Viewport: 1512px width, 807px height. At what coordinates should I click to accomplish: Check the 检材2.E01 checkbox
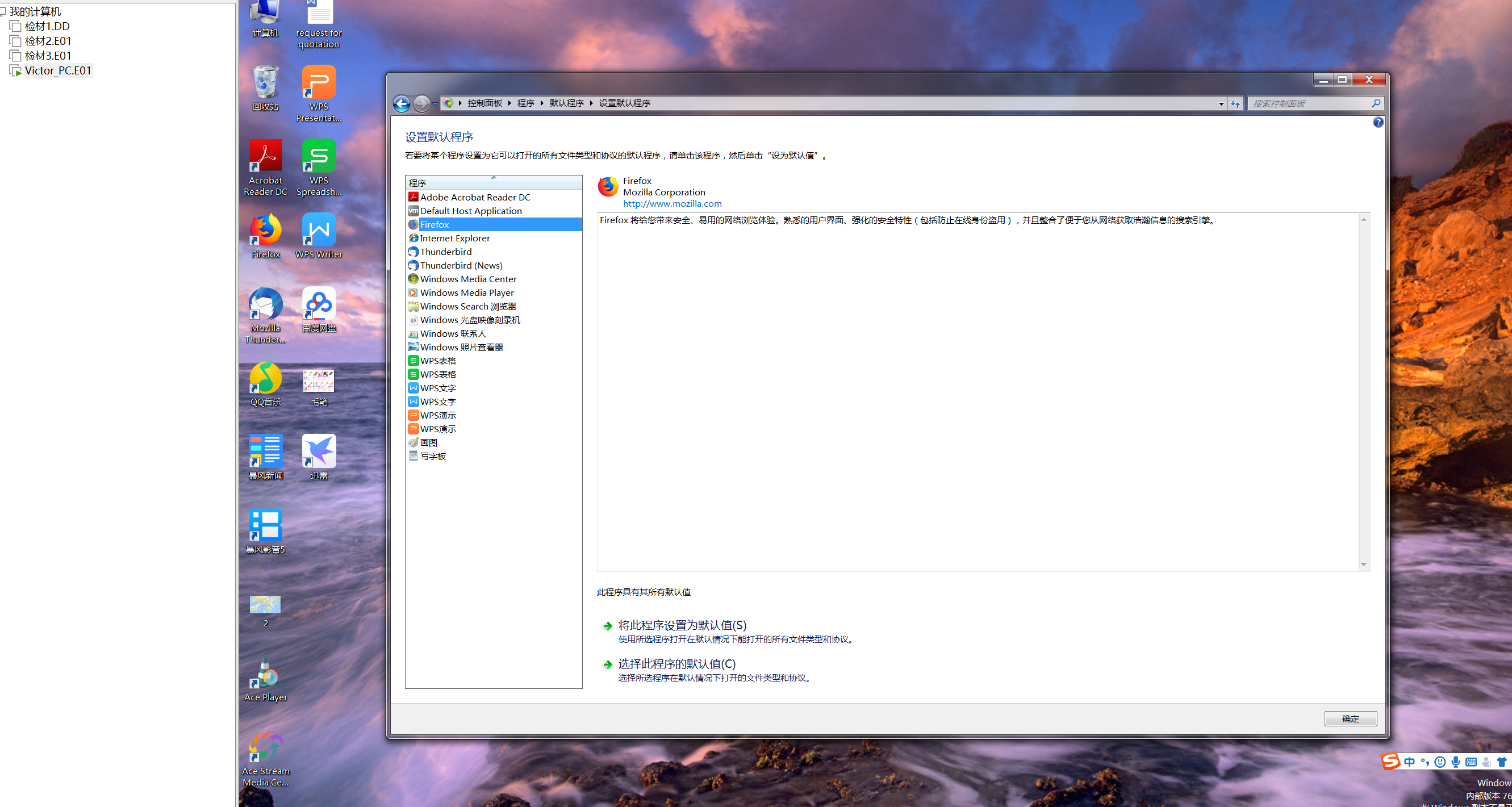[x=16, y=41]
